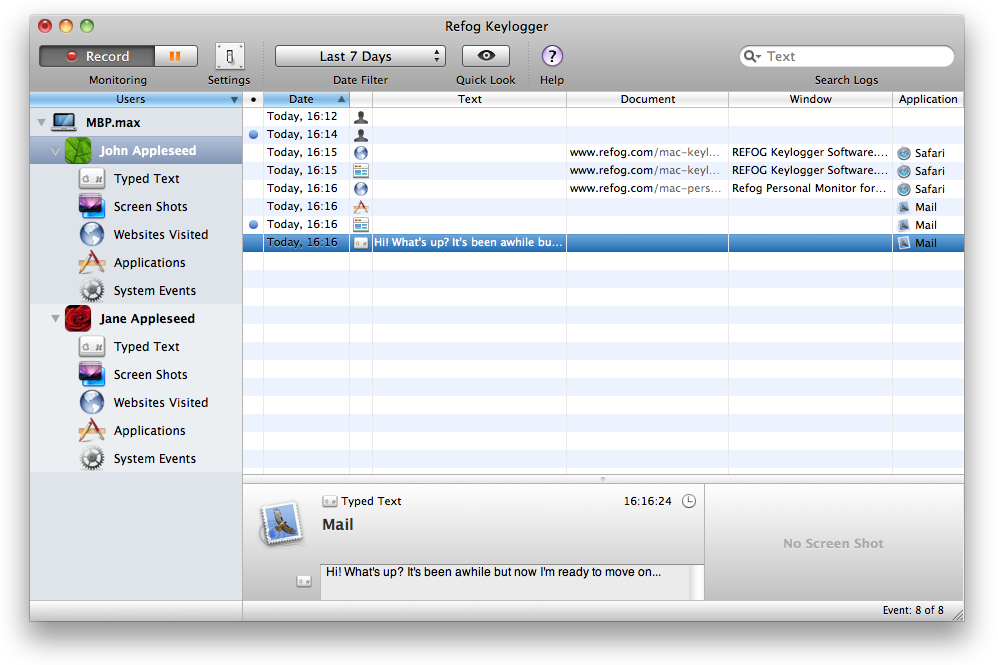Toggle Quick Look with the eye button
This screenshot has height=665, width=998.
point(486,56)
